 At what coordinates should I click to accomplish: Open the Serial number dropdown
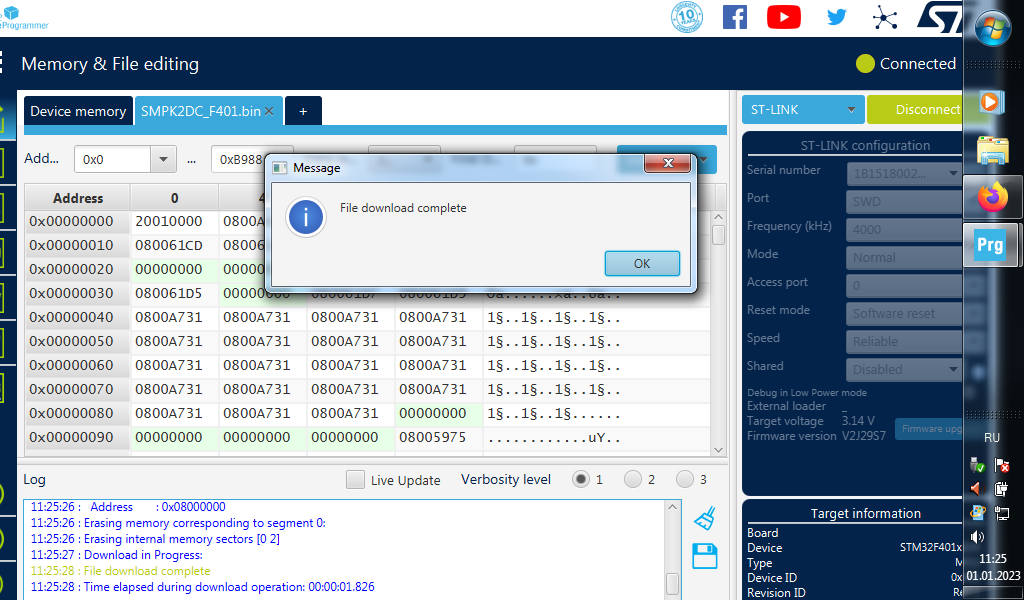point(904,174)
